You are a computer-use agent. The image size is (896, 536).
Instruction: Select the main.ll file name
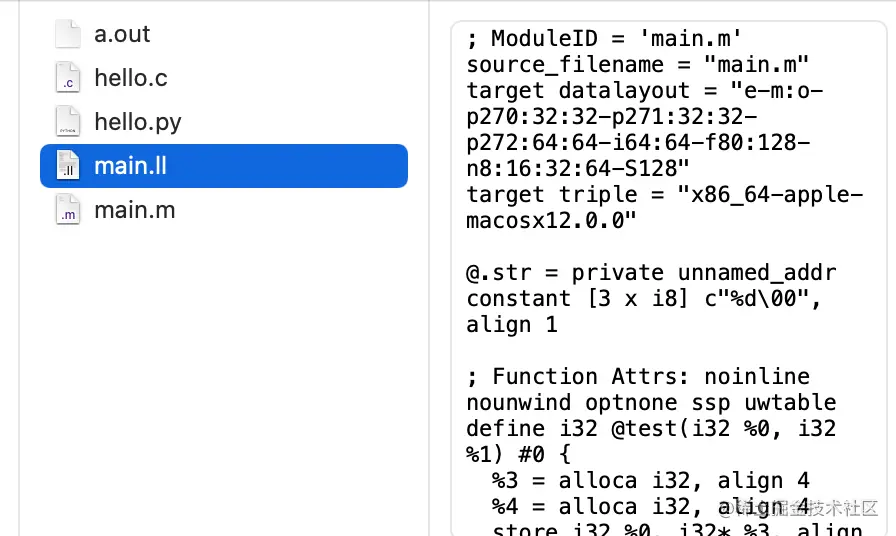pyautogui.click(x=130, y=166)
